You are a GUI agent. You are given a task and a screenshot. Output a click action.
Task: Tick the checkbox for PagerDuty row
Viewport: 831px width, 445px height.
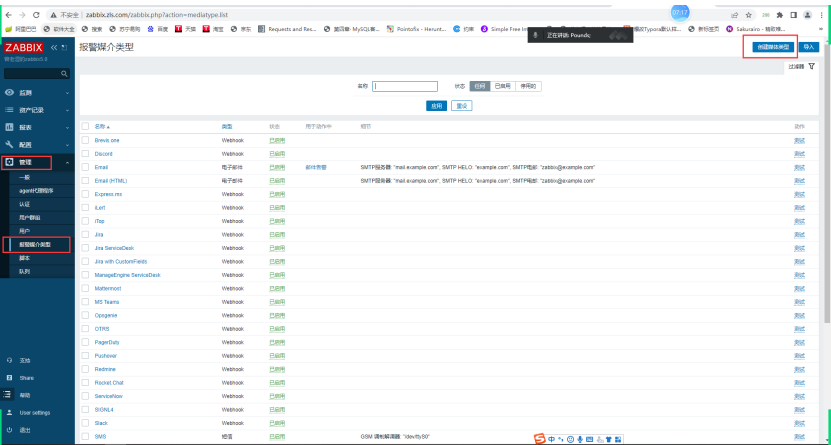(85, 342)
